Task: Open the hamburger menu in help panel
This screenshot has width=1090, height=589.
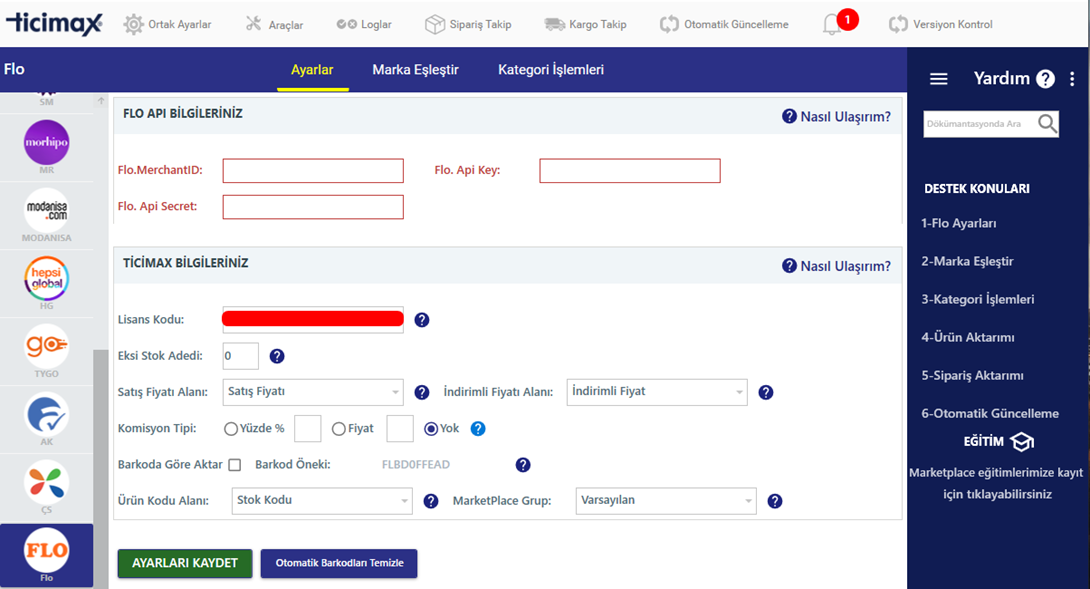Action: 938,79
